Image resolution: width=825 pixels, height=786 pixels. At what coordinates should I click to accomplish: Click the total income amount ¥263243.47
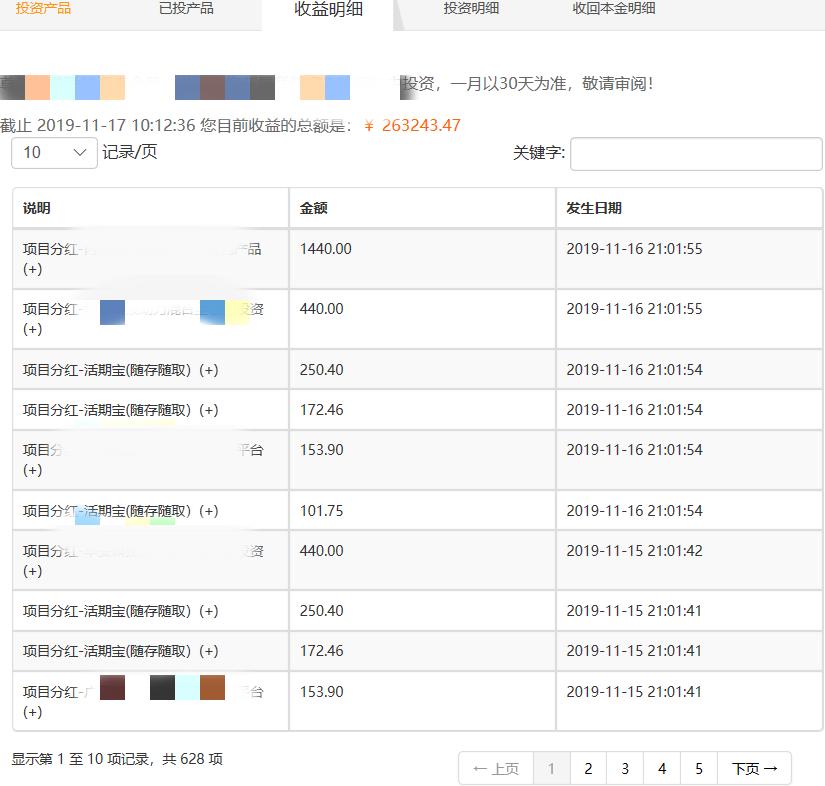[411, 126]
